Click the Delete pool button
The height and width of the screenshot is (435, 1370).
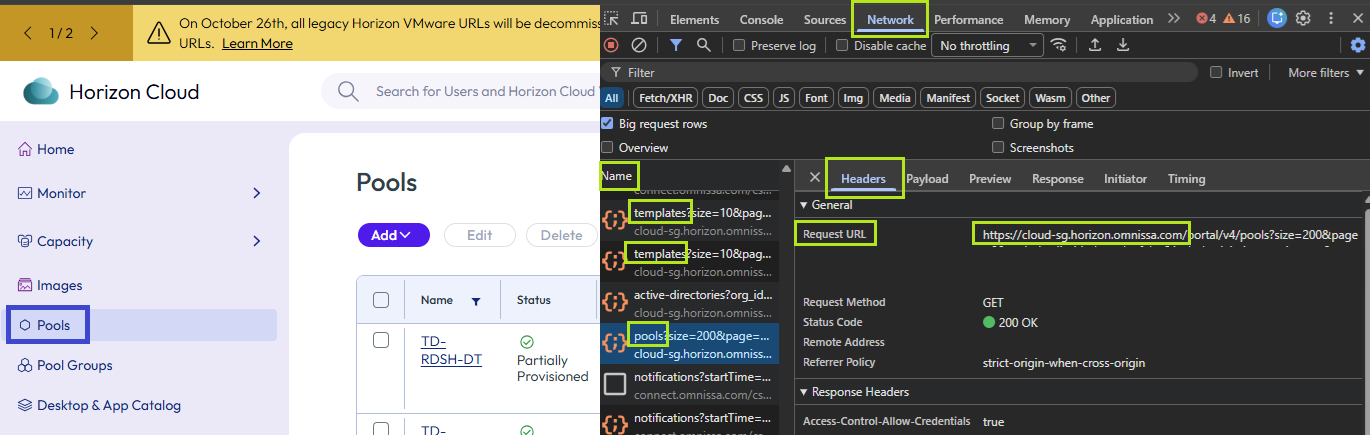click(x=561, y=235)
